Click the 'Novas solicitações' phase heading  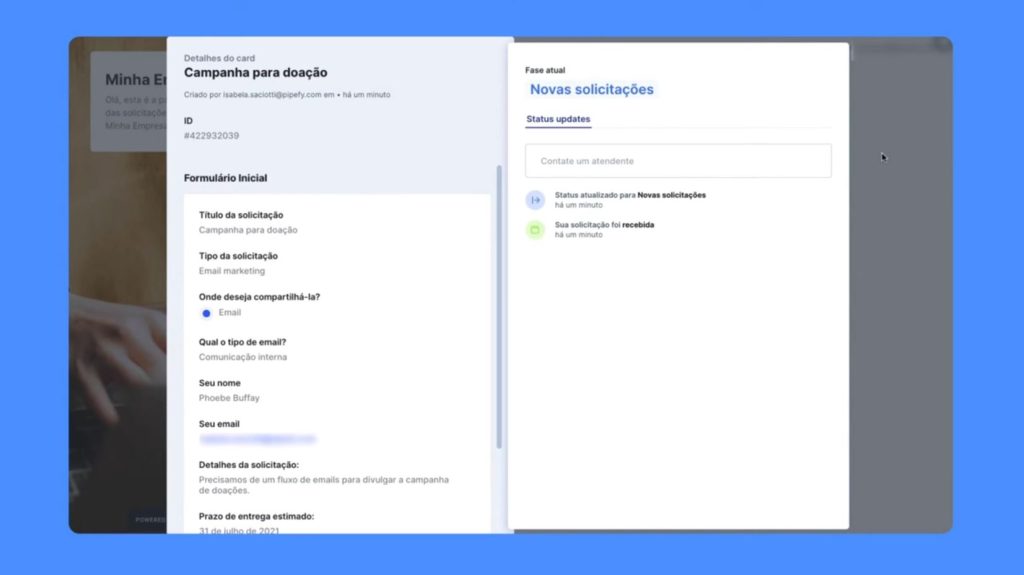tap(591, 90)
